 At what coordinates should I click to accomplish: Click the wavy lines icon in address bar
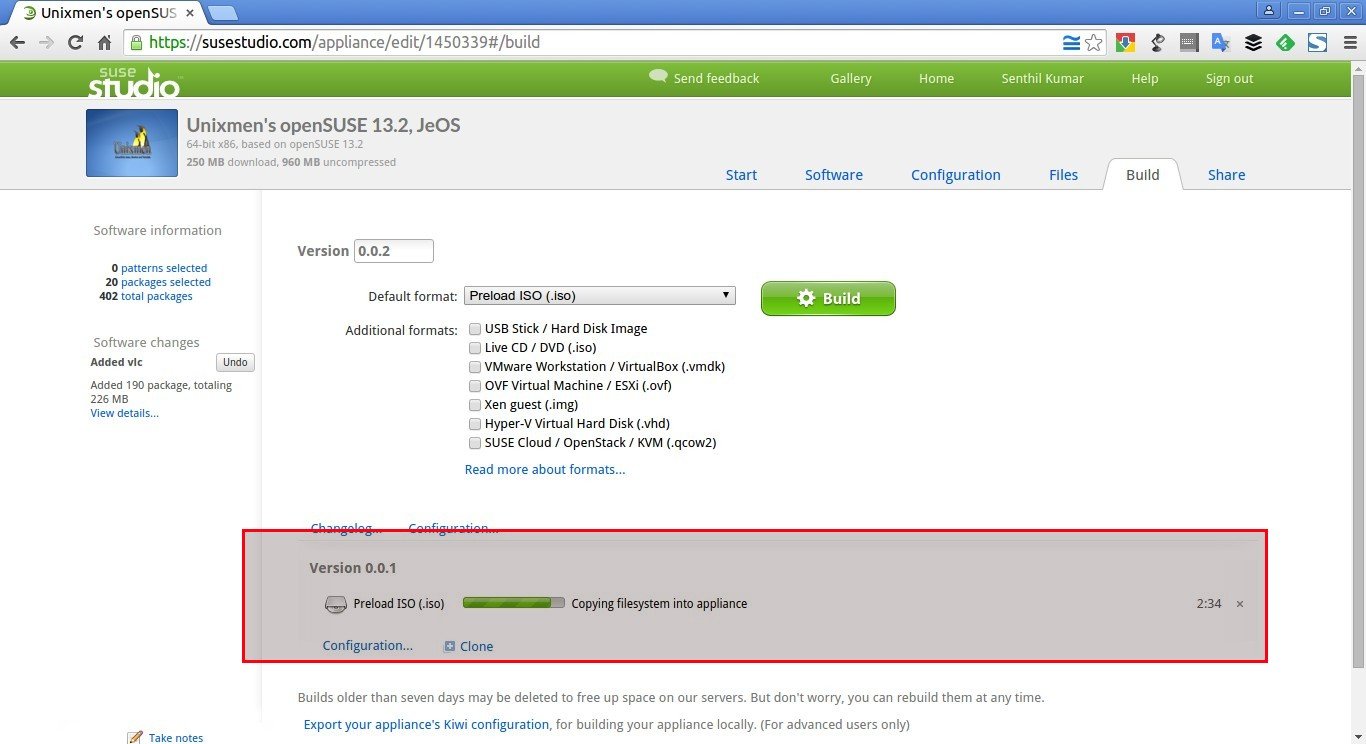point(1071,43)
